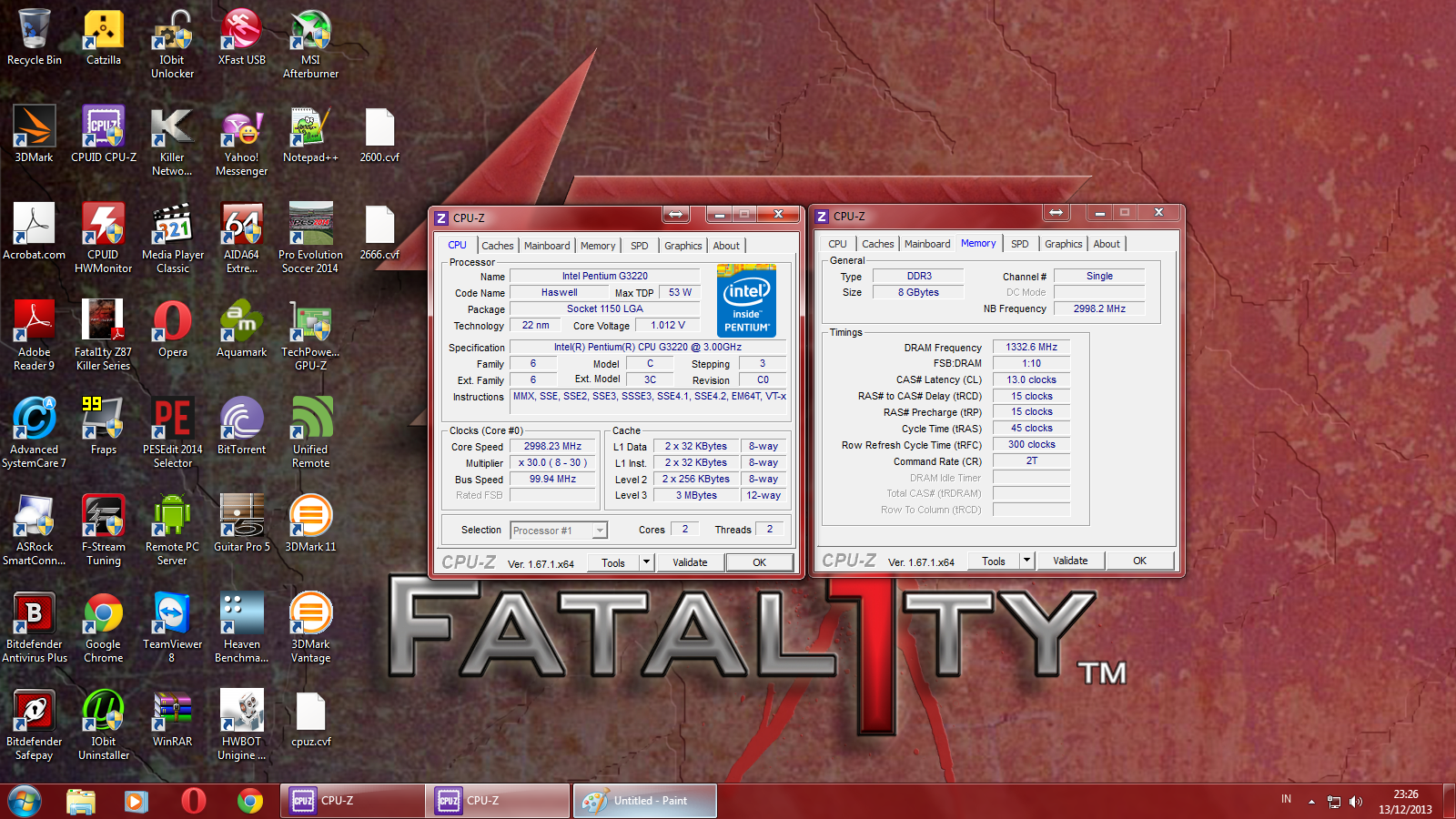The width and height of the screenshot is (1456, 819).
Task: Select the XFast USB desktop icon
Action: (242, 36)
